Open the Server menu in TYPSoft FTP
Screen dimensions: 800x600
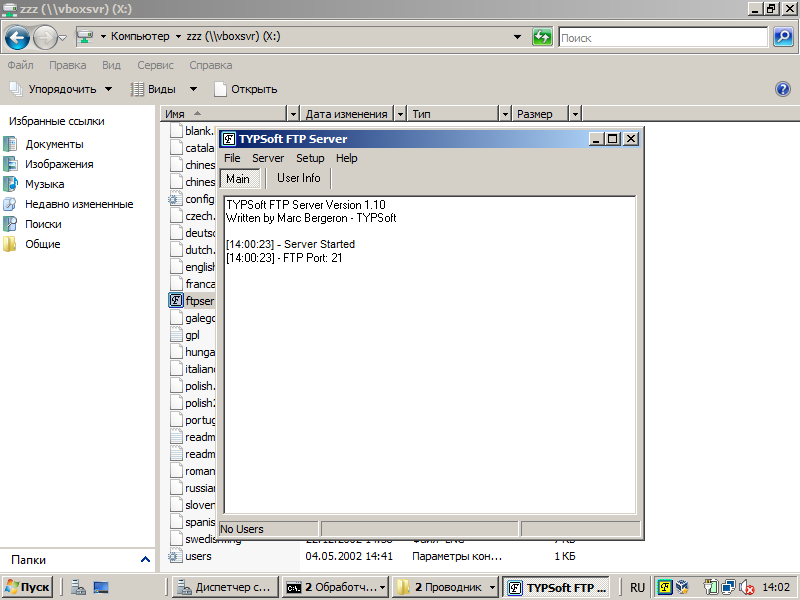[268, 158]
